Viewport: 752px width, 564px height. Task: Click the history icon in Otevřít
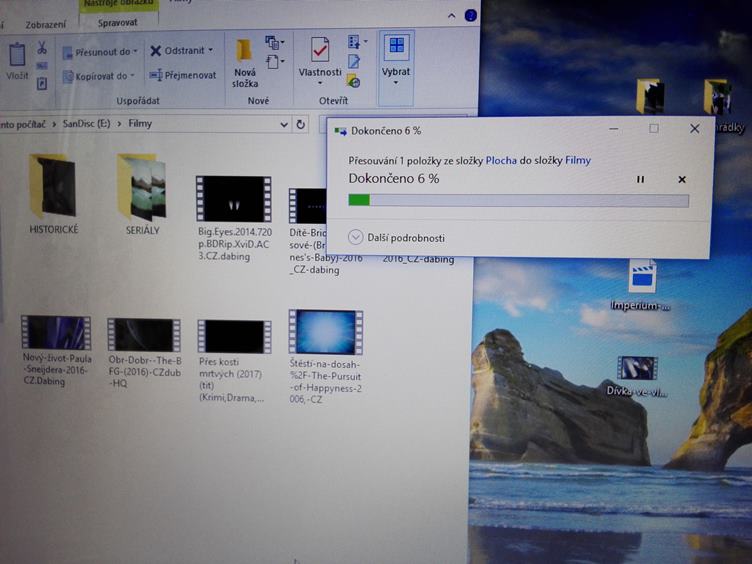pos(354,82)
